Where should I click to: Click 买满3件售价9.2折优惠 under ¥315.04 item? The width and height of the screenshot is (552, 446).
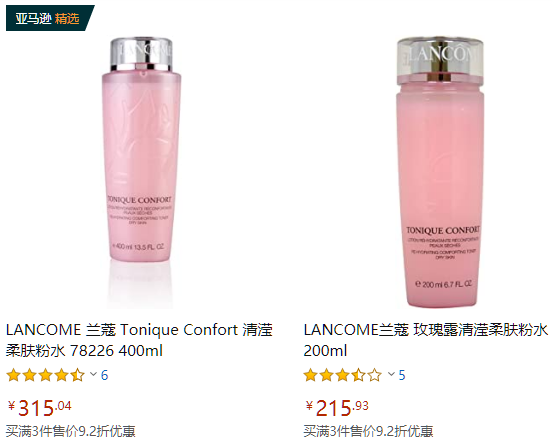tap(71, 431)
